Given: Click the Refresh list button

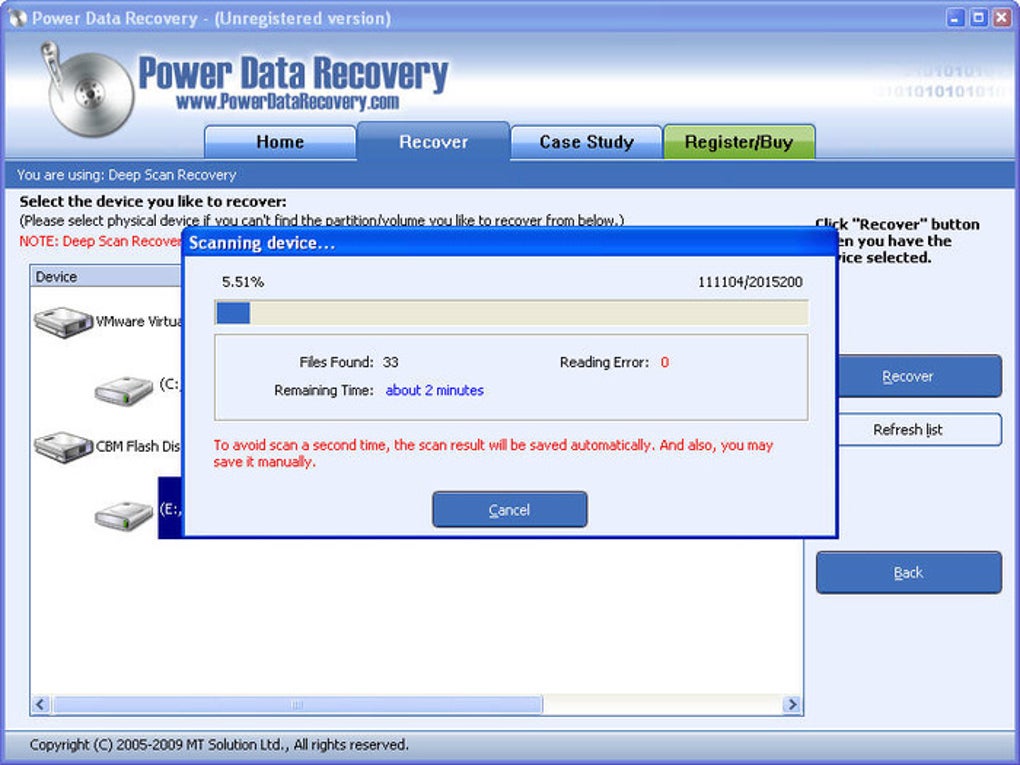Looking at the screenshot, I should click(x=919, y=429).
